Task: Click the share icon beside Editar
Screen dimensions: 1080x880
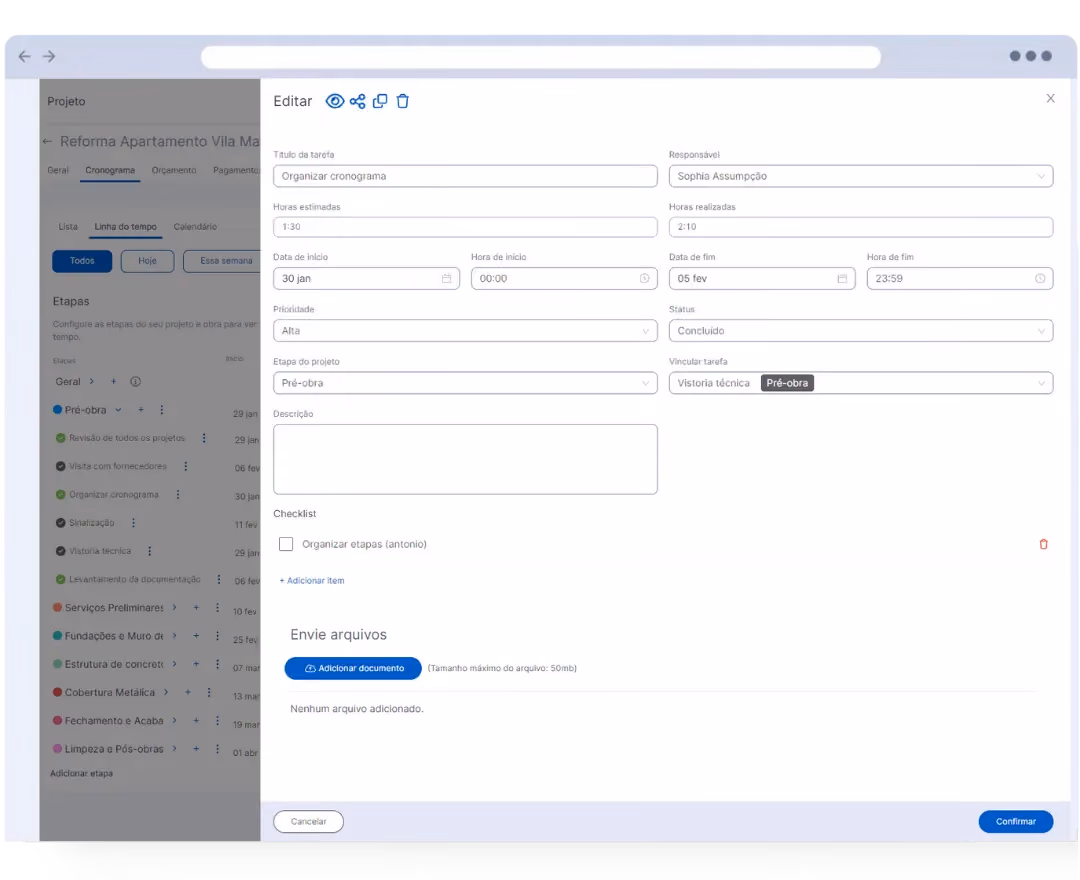Action: (x=357, y=101)
